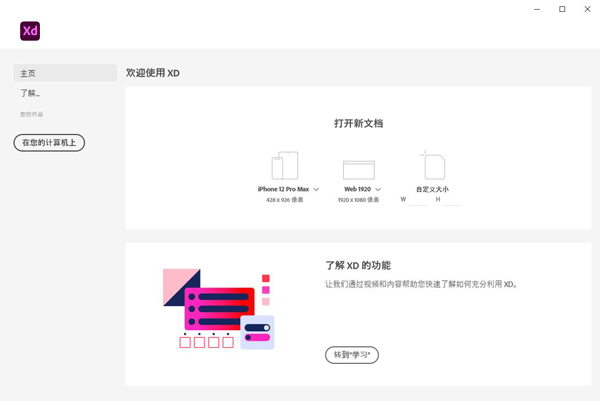Maximize the XD window
Image resolution: width=600 pixels, height=401 pixels.
(562, 9)
